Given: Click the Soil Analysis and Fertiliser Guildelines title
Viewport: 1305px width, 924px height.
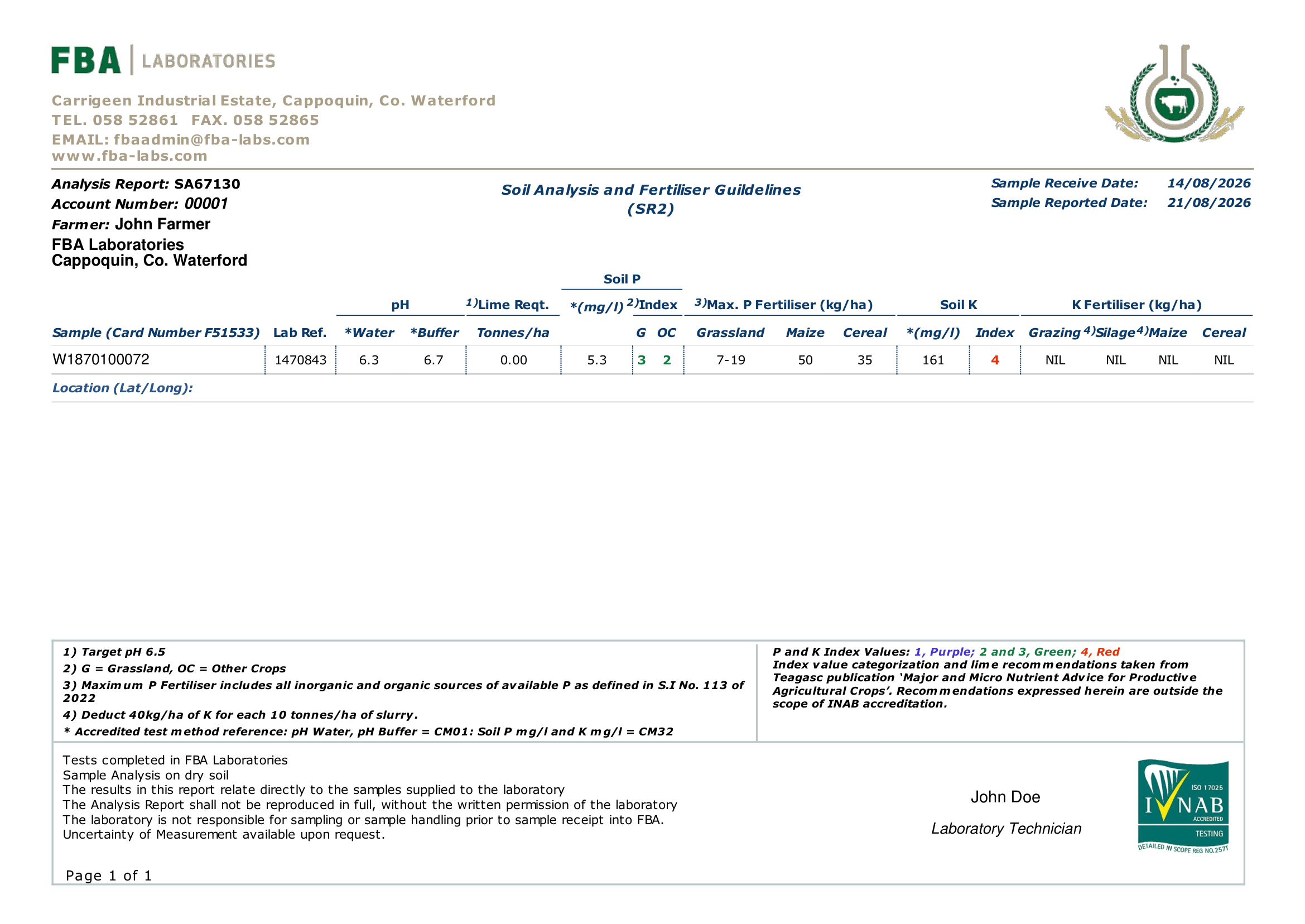Looking at the screenshot, I should [651, 190].
